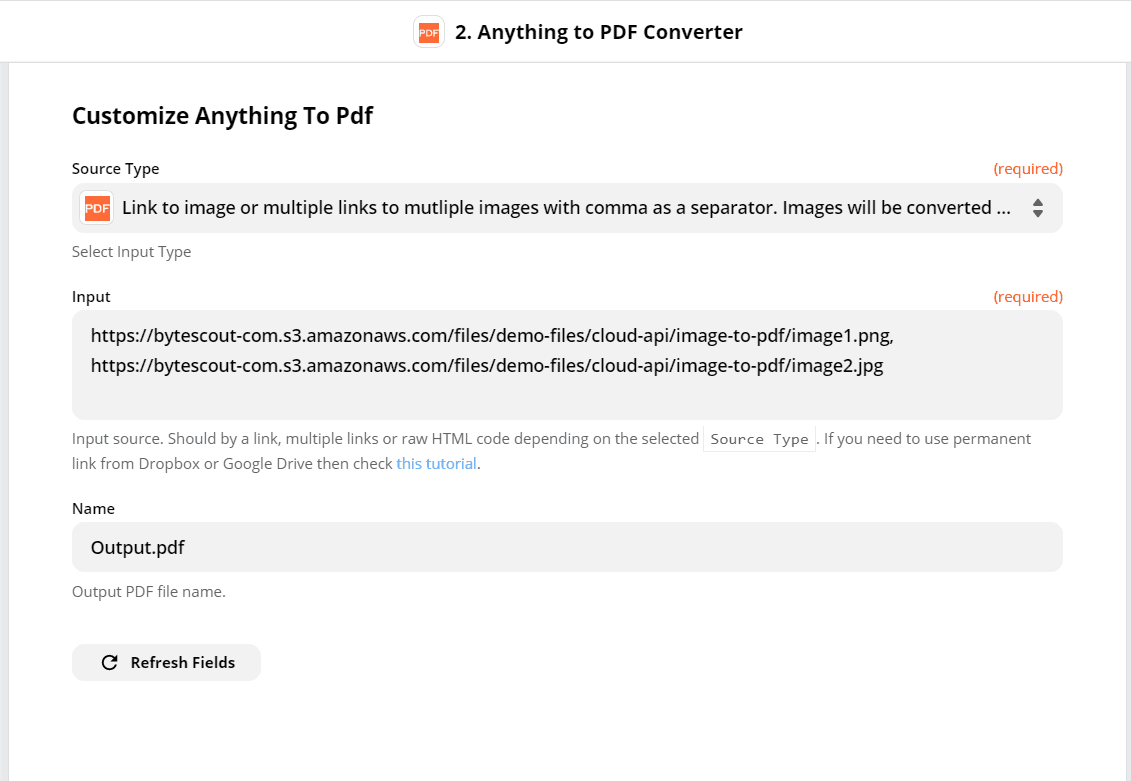
Task: Click the stepper arrows on Source Type selector
Action: [x=1038, y=207]
